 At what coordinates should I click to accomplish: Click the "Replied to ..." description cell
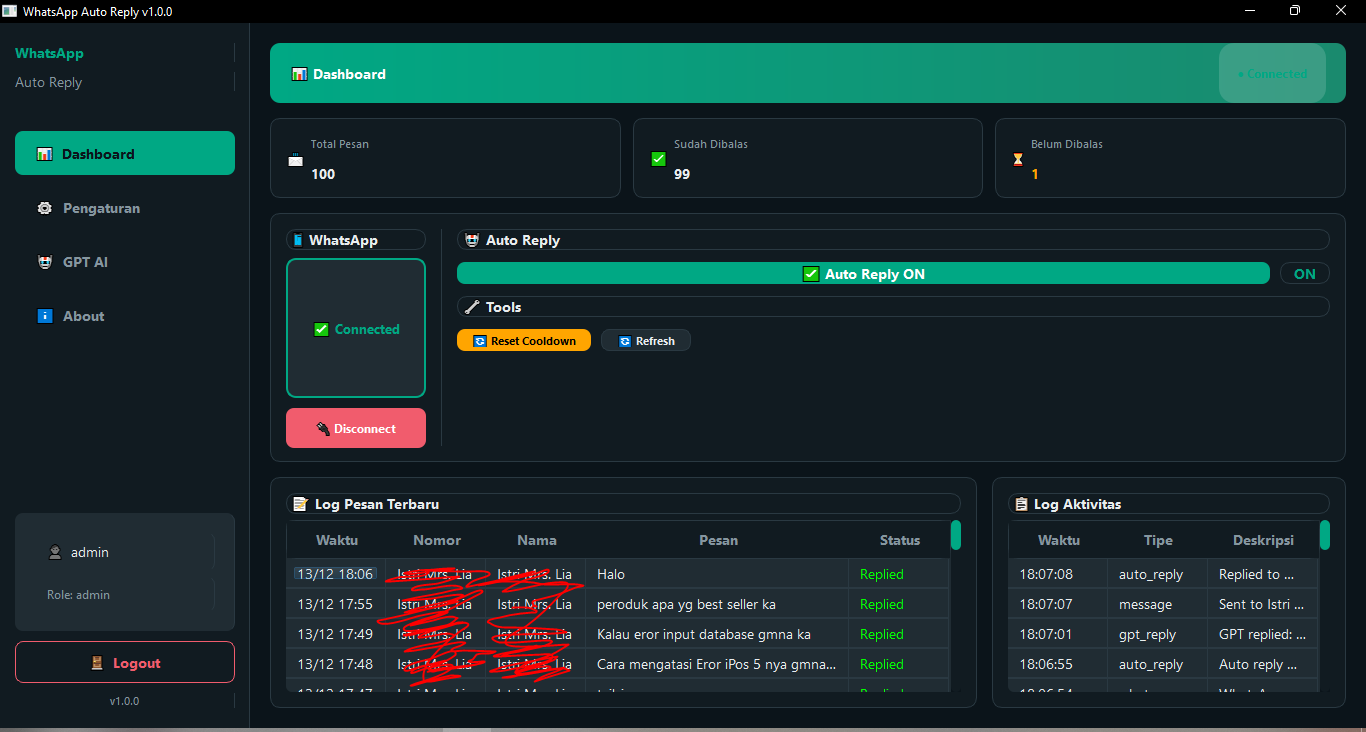point(1263,574)
